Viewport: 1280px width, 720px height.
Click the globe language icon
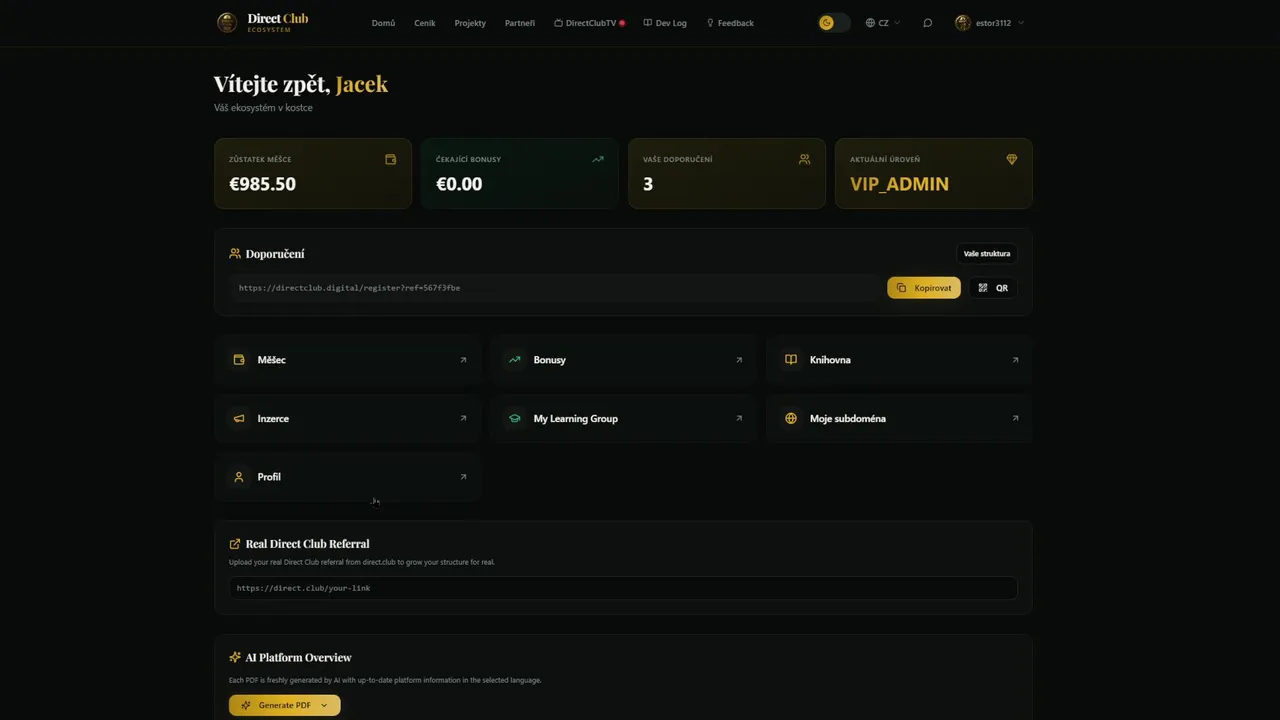coord(870,23)
